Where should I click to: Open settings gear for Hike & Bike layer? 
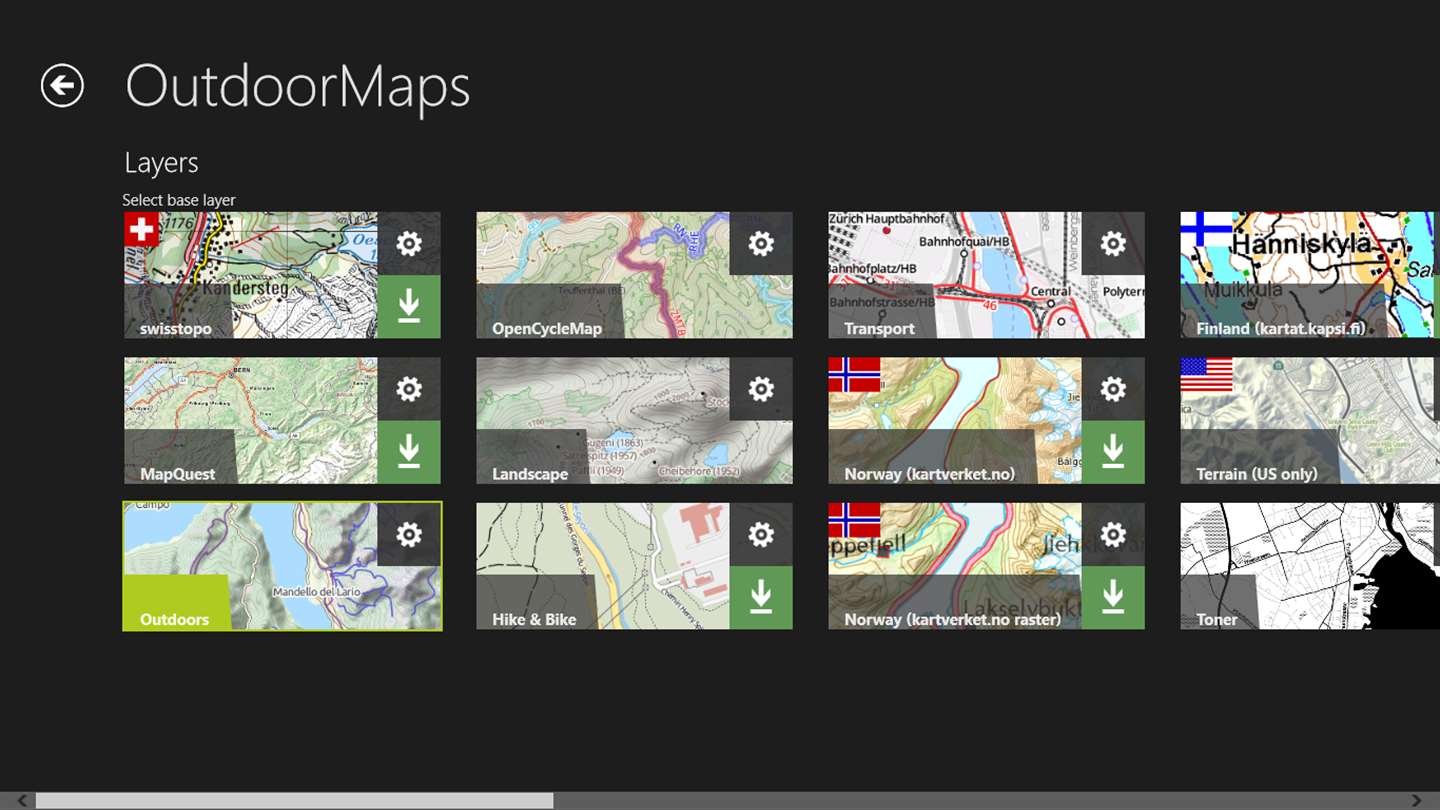point(761,535)
